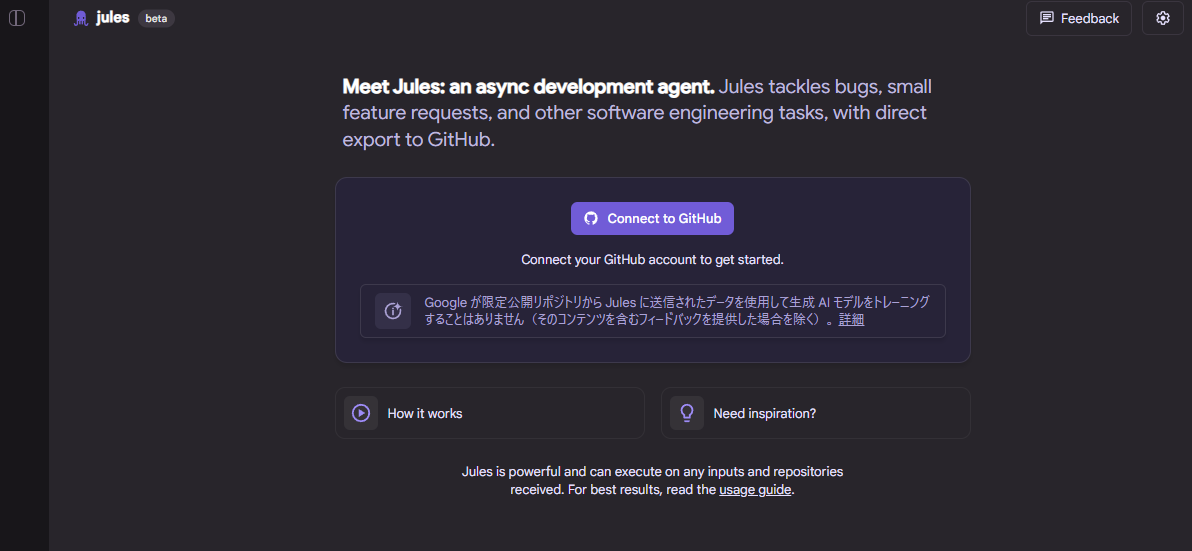Open the usage guide link
This screenshot has height=551, width=1192.
click(755, 490)
